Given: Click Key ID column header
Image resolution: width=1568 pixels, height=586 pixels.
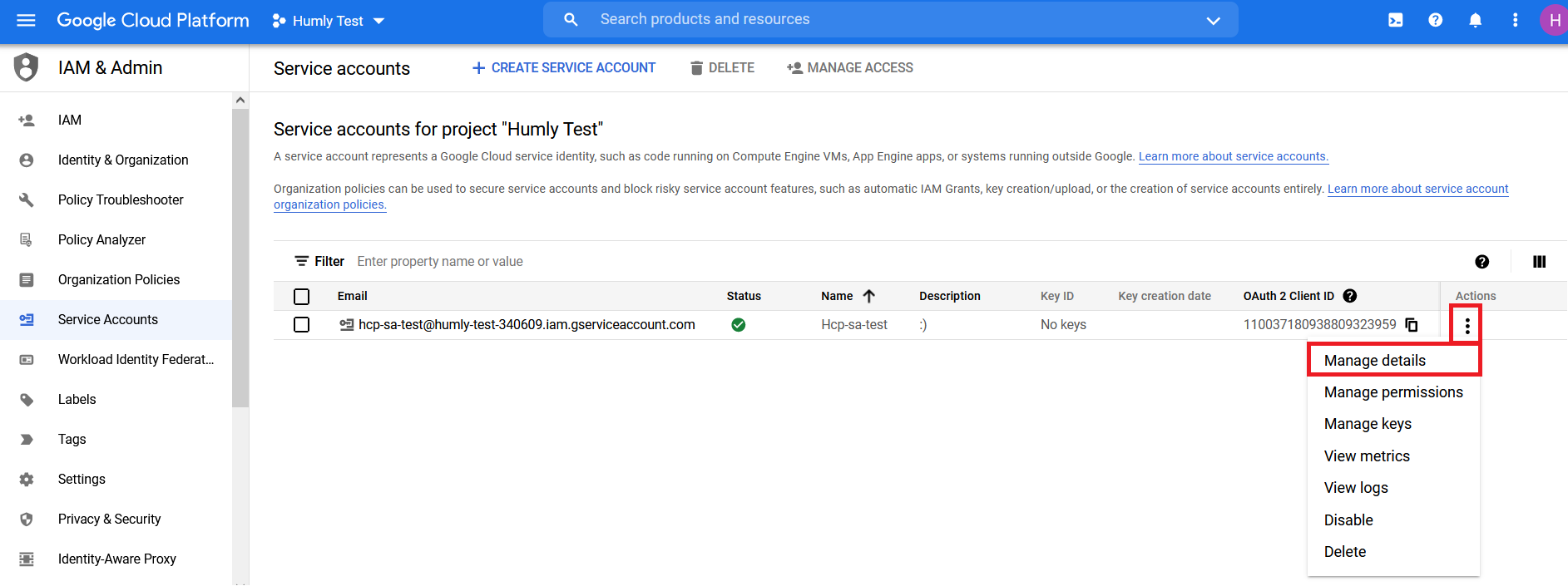Looking at the screenshot, I should [x=1057, y=296].
